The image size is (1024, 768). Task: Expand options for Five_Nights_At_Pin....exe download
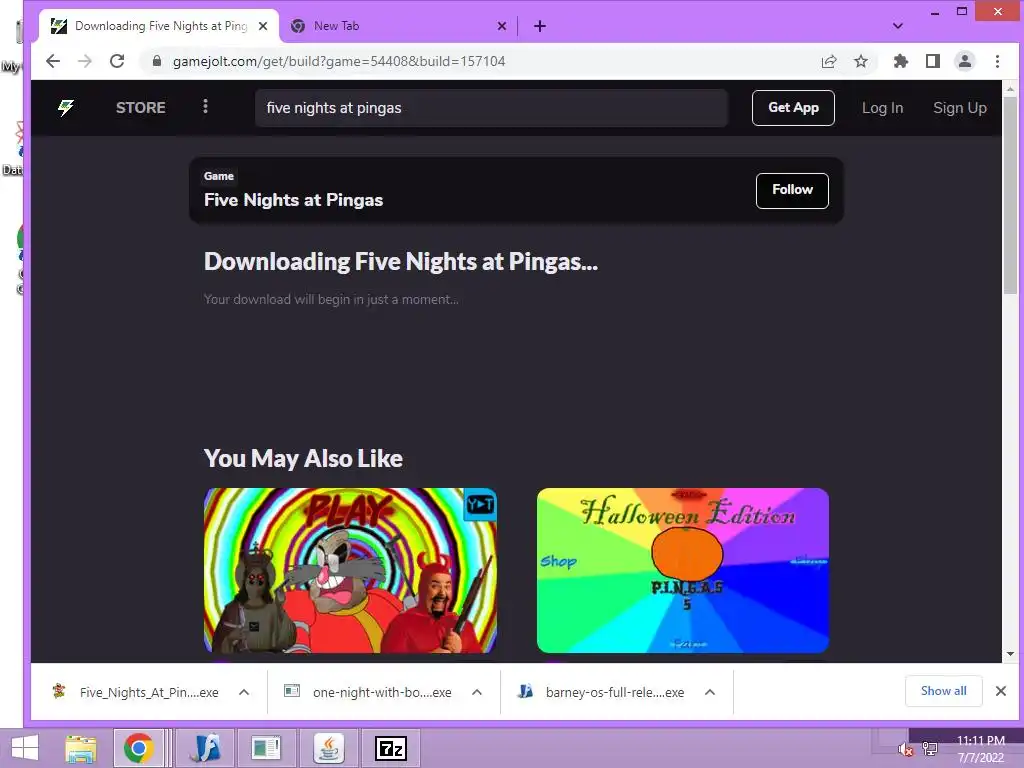pos(244,692)
